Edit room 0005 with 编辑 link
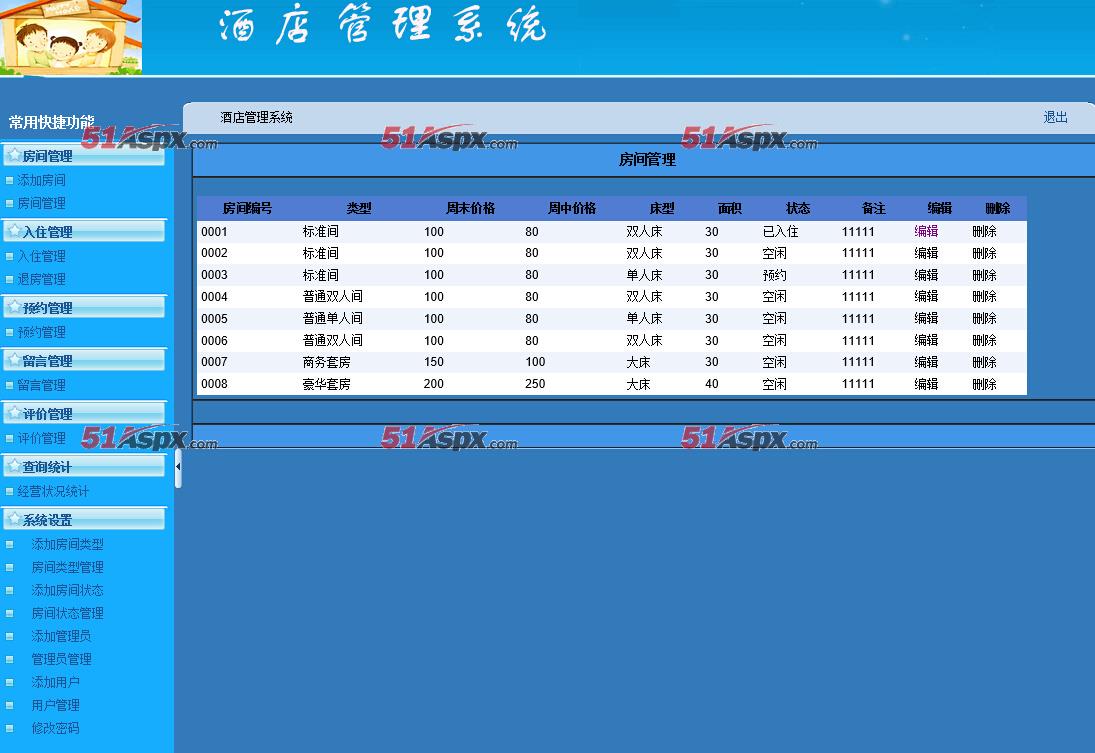The image size is (1095, 753). (x=926, y=319)
